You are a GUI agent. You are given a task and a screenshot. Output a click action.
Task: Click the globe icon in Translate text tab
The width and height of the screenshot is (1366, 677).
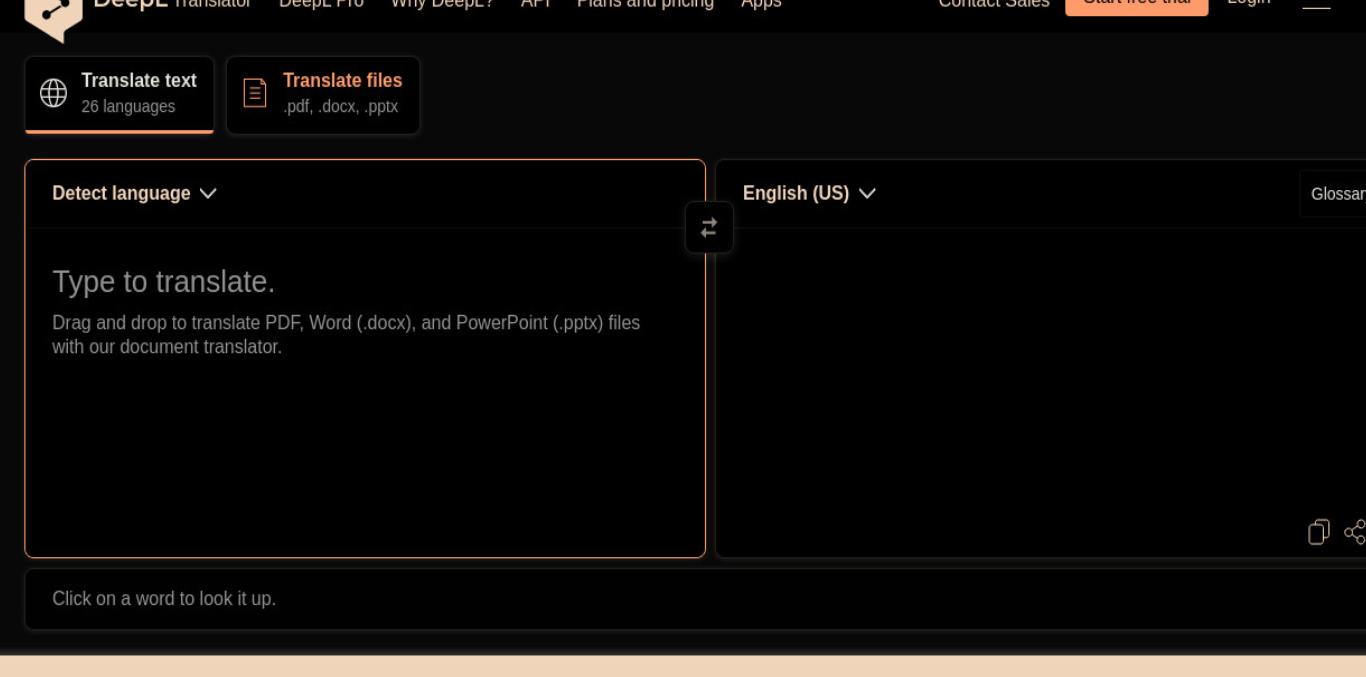click(53, 93)
